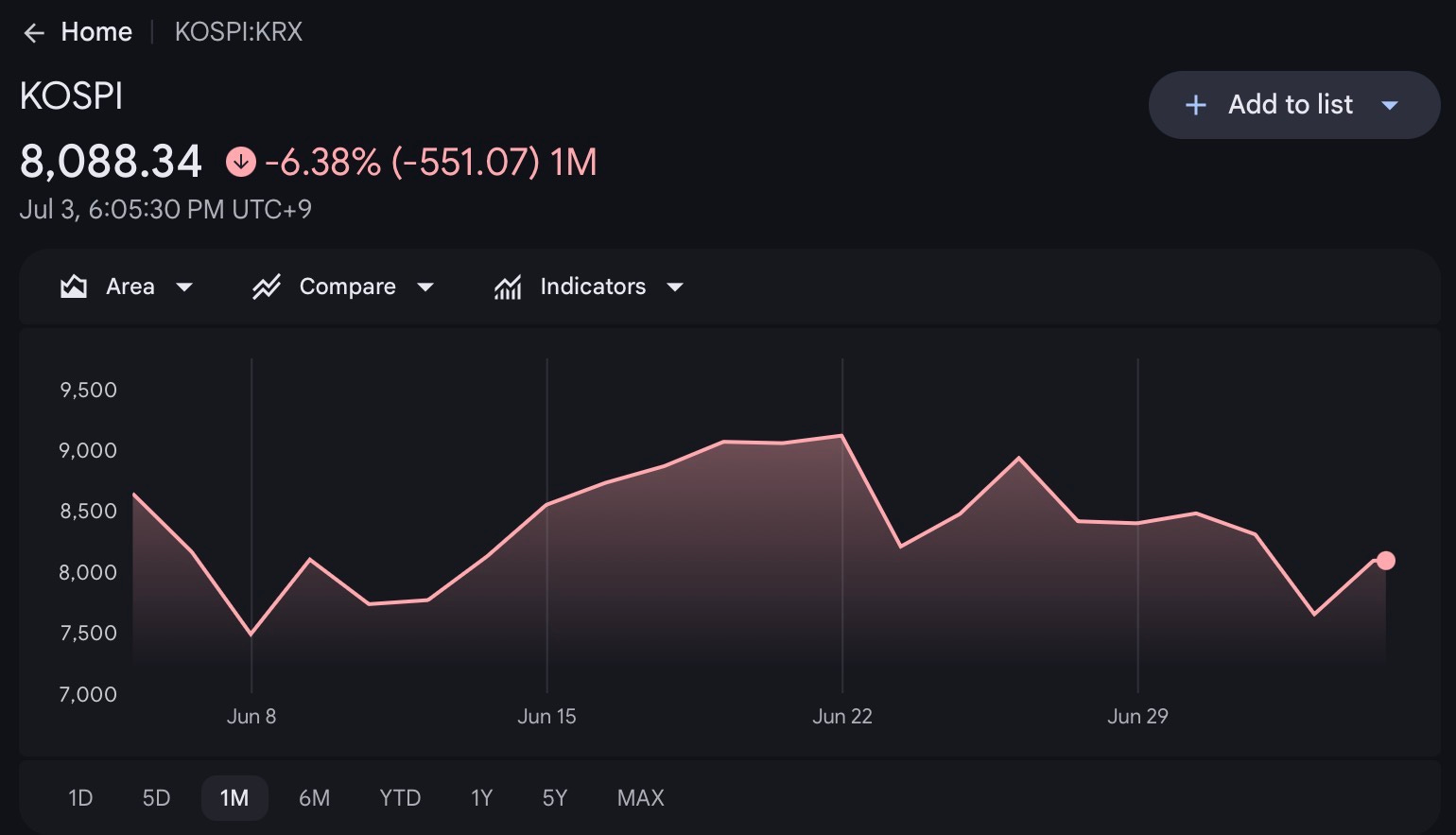Select the 1D time range
Viewport: 1456px width, 835px height.
coord(80,798)
